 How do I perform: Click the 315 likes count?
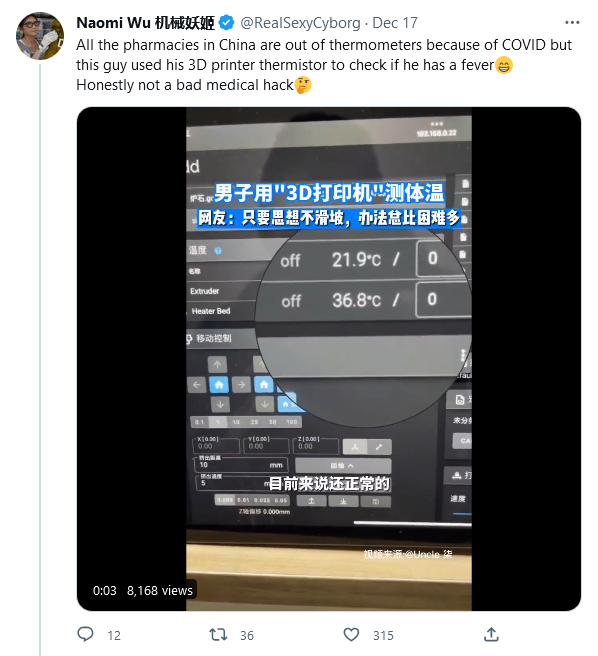click(x=383, y=636)
